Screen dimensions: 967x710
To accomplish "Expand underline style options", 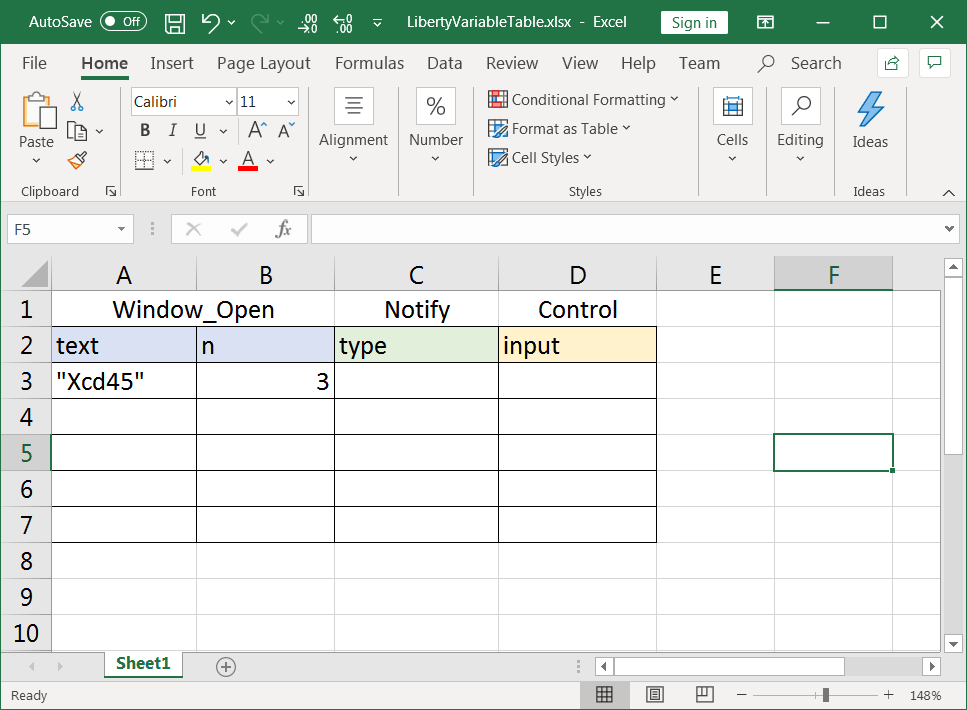I will (223, 131).
